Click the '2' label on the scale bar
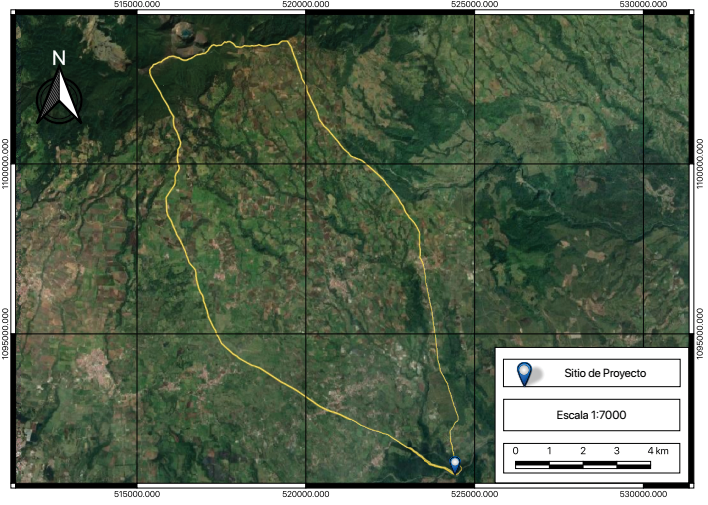 (x=583, y=451)
